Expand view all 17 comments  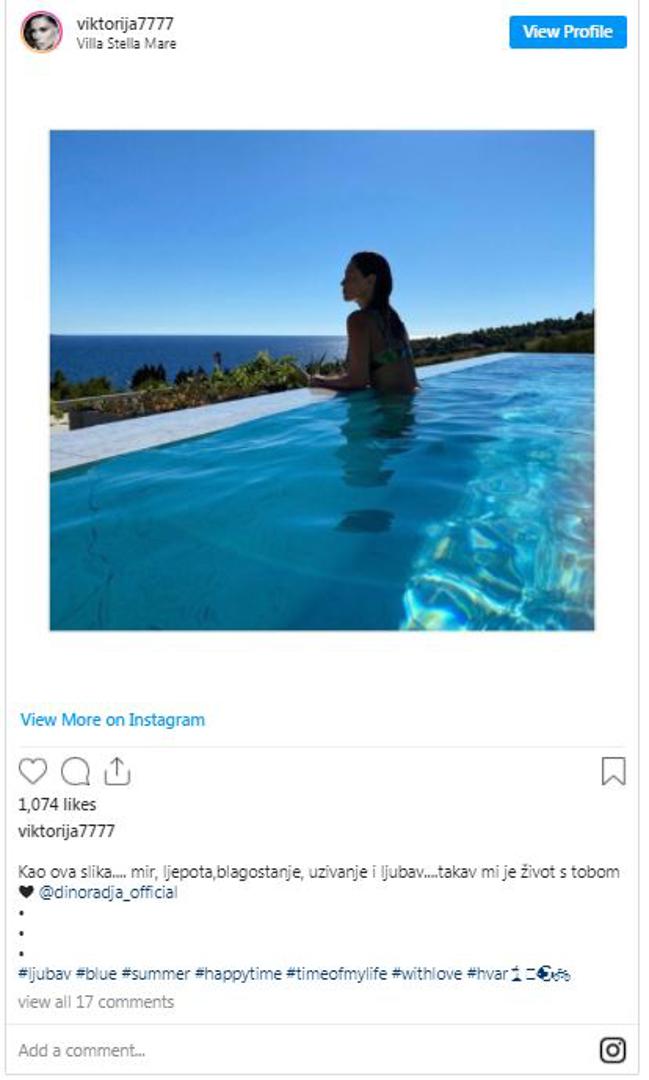tap(96, 1001)
